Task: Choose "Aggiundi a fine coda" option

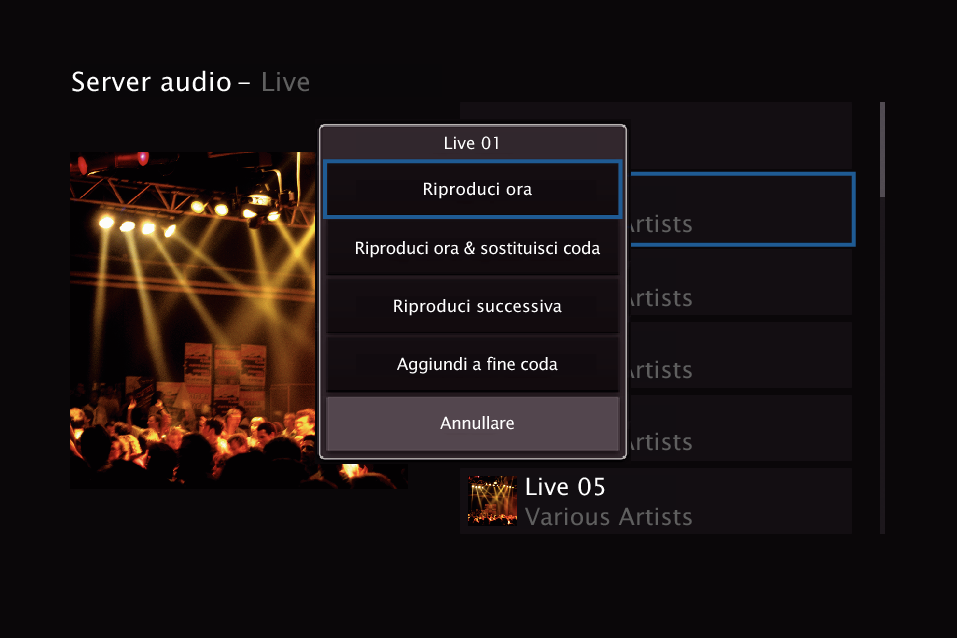Action: [x=472, y=364]
